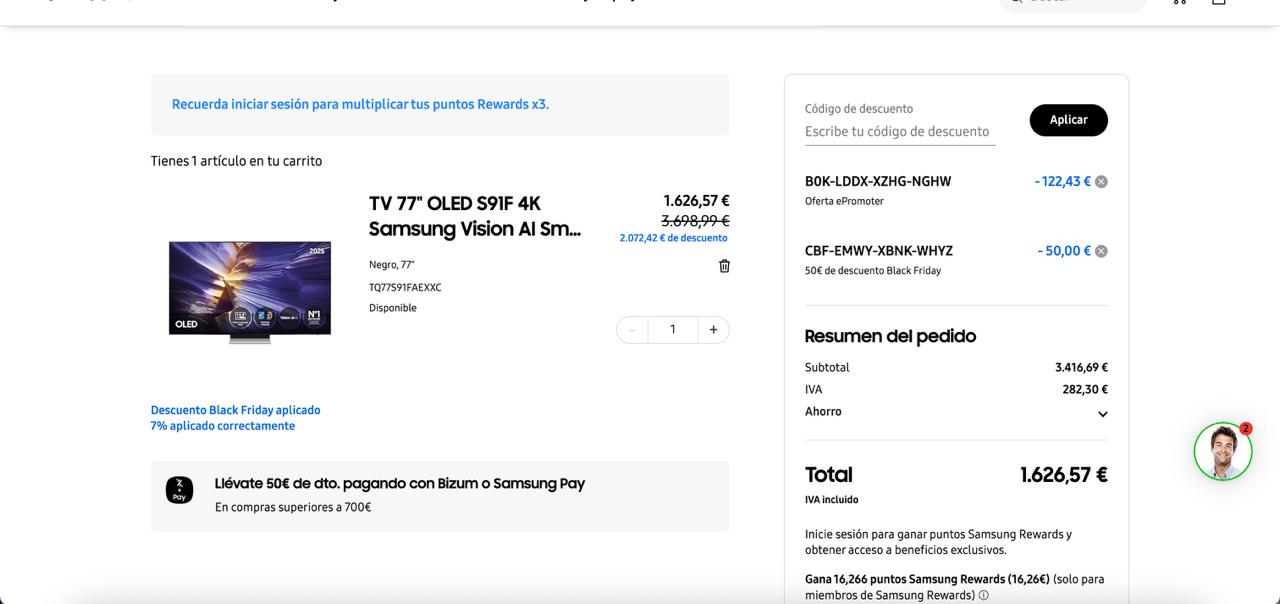Click the 2.072,42 € de descuento label
Image resolution: width=1280 pixels, height=604 pixels.
coord(673,238)
